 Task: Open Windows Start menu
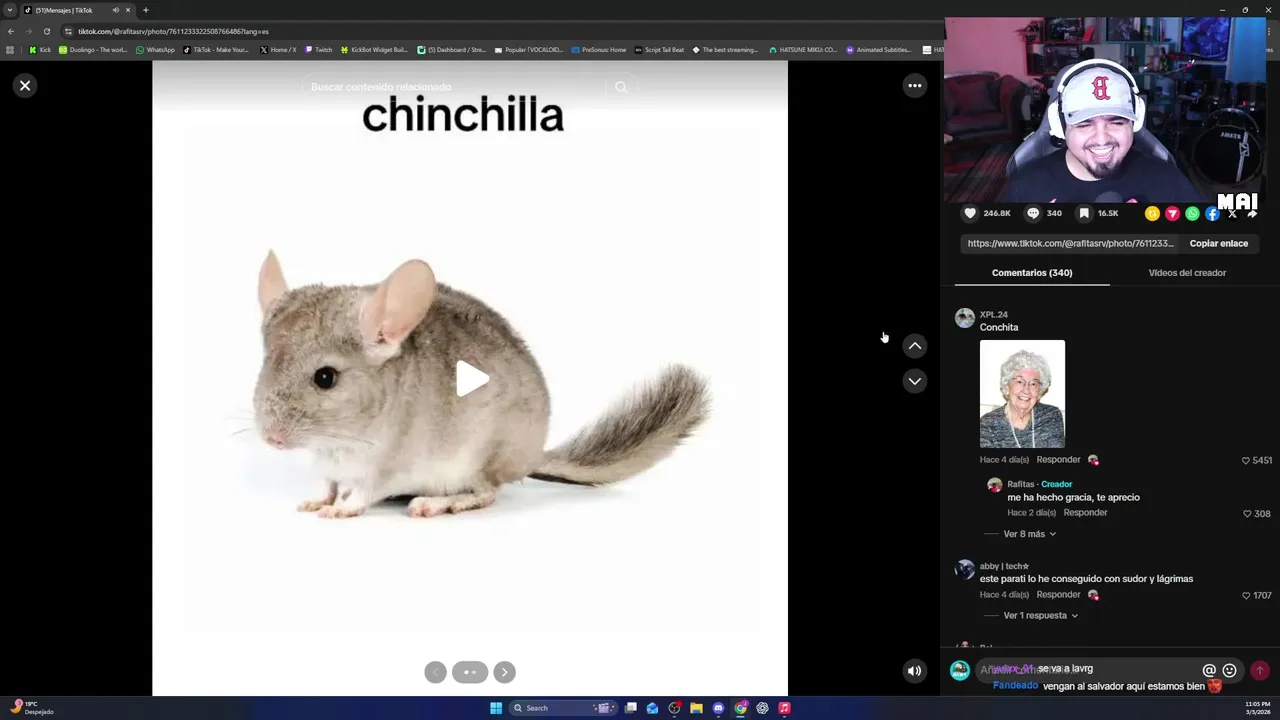pyautogui.click(x=496, y=708)
